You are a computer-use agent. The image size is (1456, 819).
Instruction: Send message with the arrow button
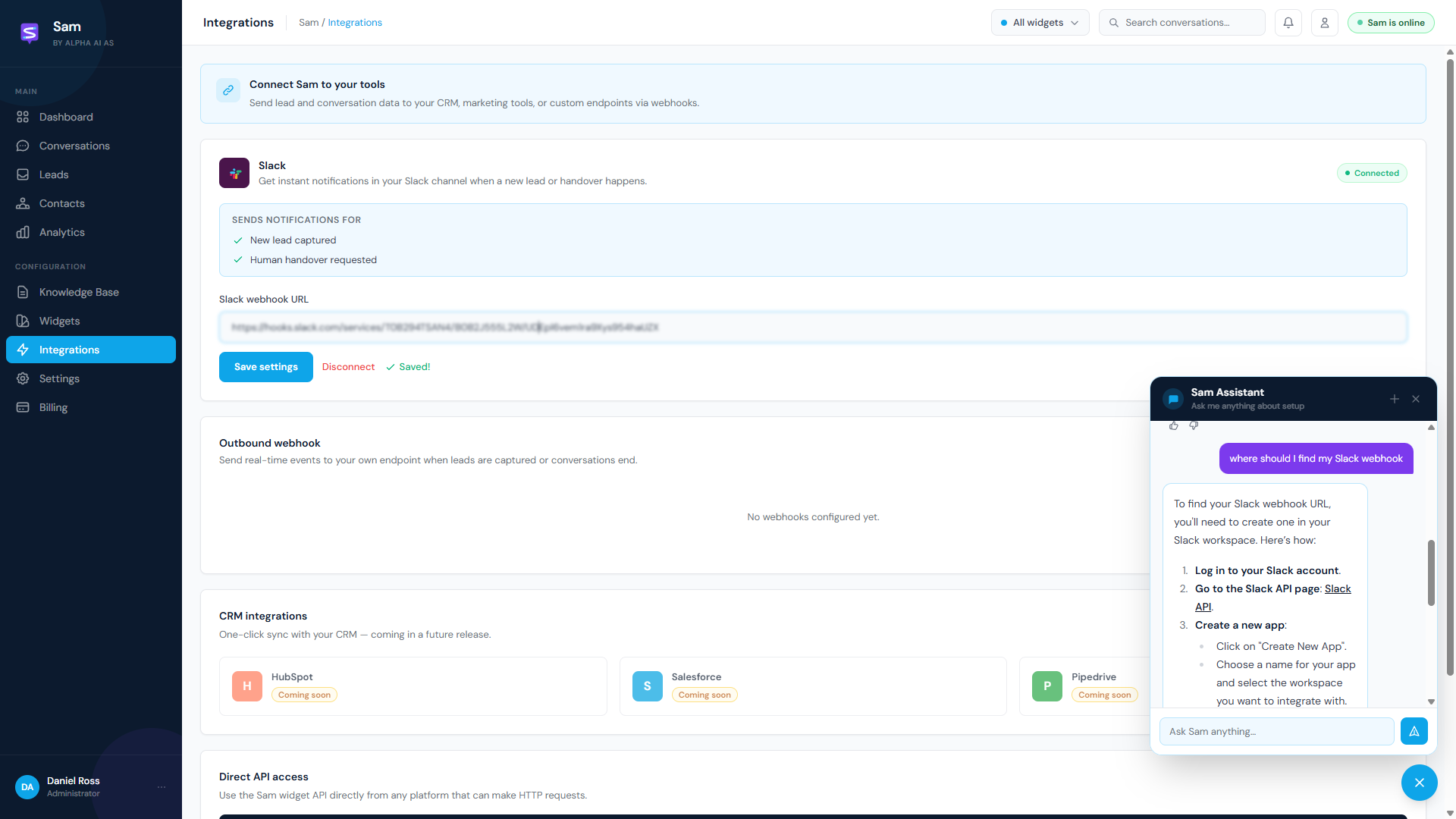[1414, 732]
